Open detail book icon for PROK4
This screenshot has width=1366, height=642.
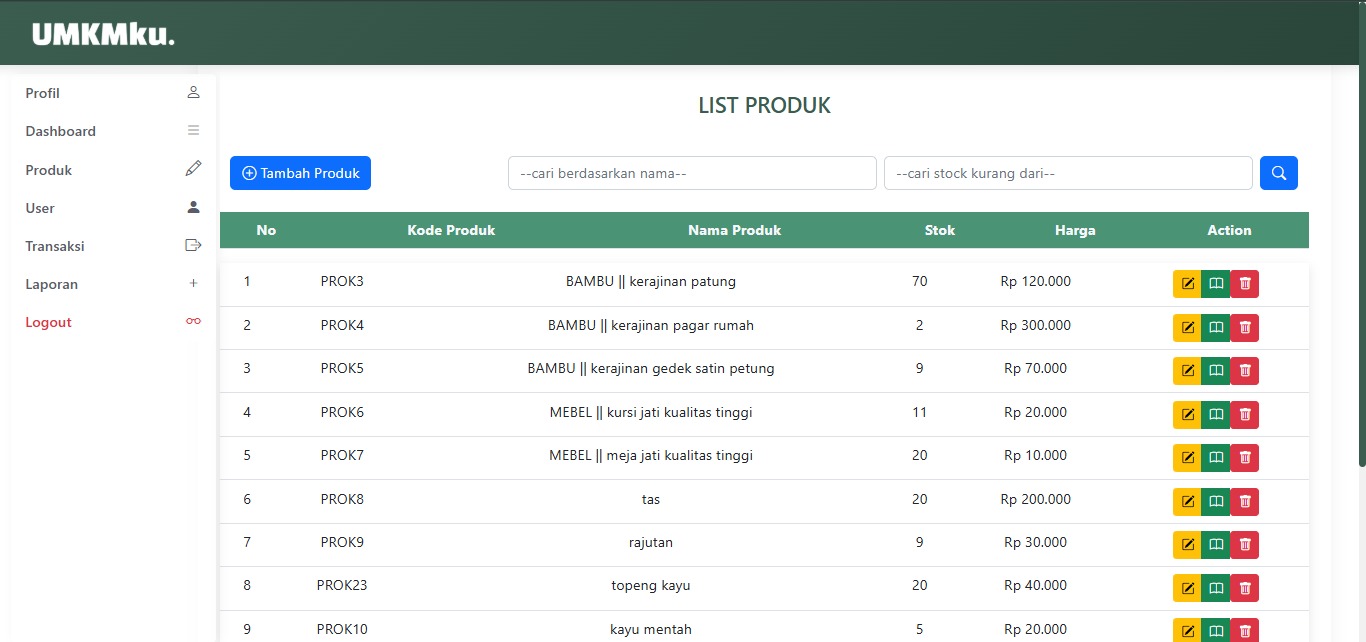pos(1216,328)
